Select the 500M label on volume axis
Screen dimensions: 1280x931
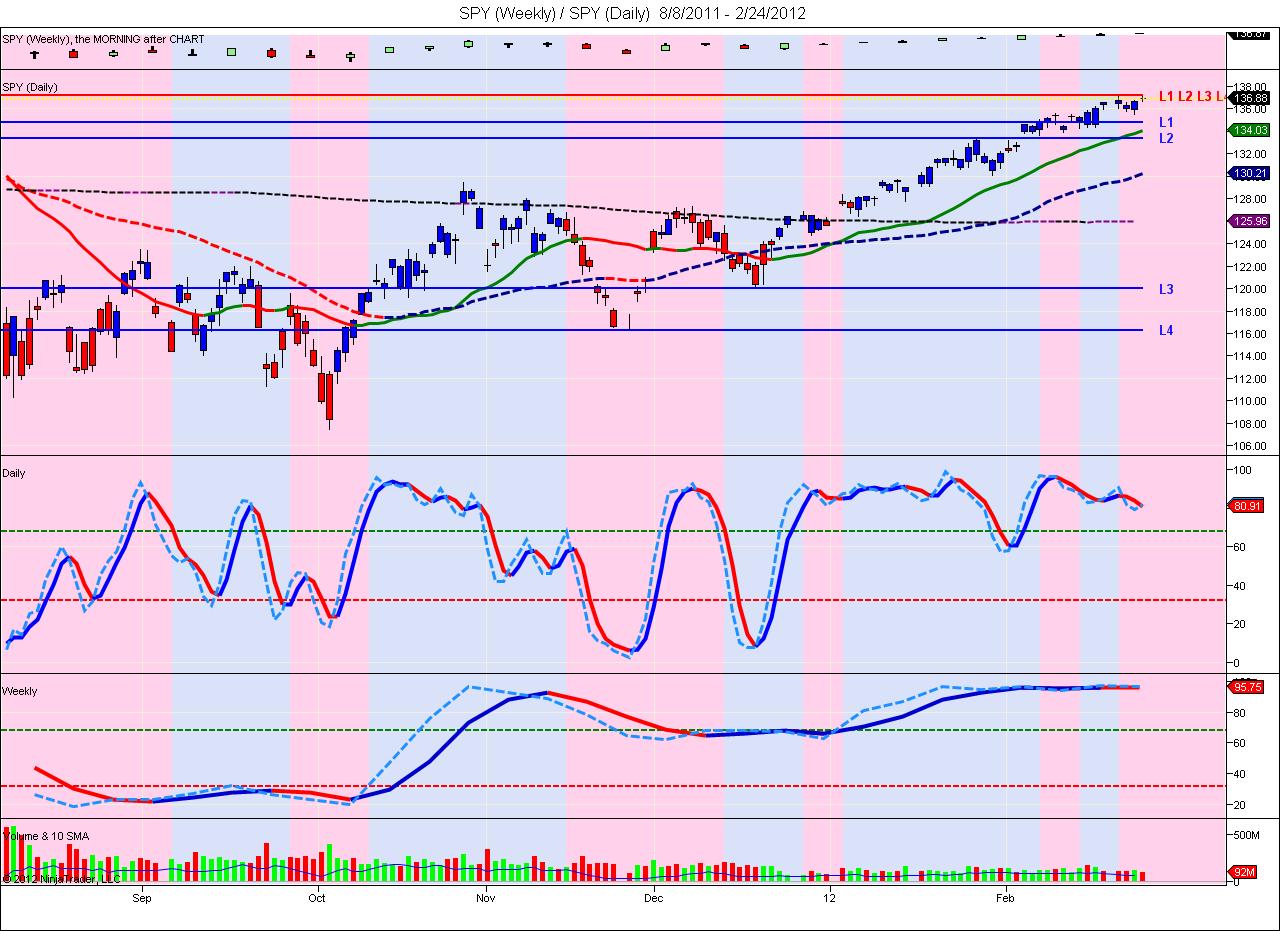click(x=1249, y=834)
